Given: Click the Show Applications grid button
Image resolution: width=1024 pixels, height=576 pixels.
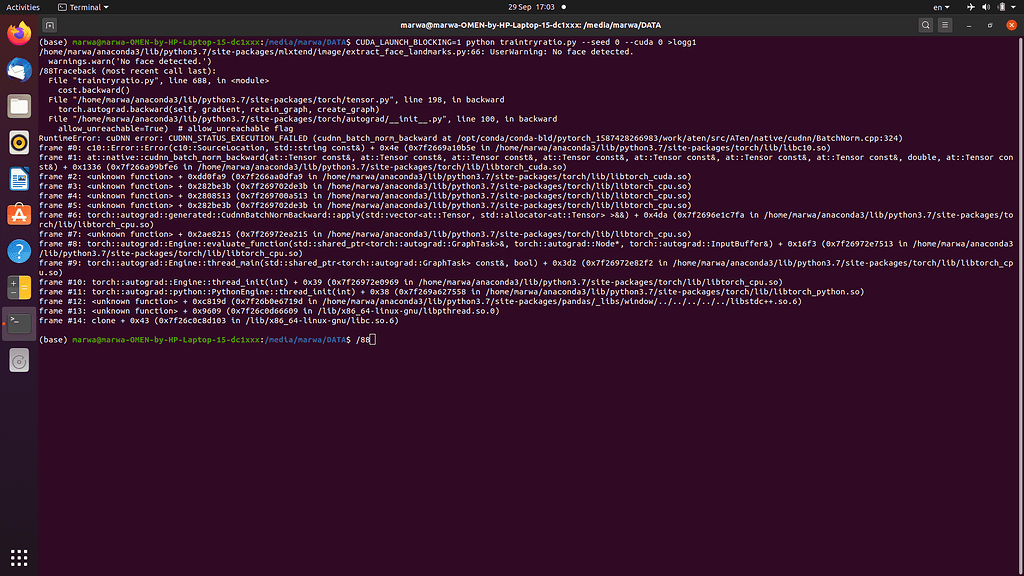Looking at the screenshot, I should (x=18, y=557).
